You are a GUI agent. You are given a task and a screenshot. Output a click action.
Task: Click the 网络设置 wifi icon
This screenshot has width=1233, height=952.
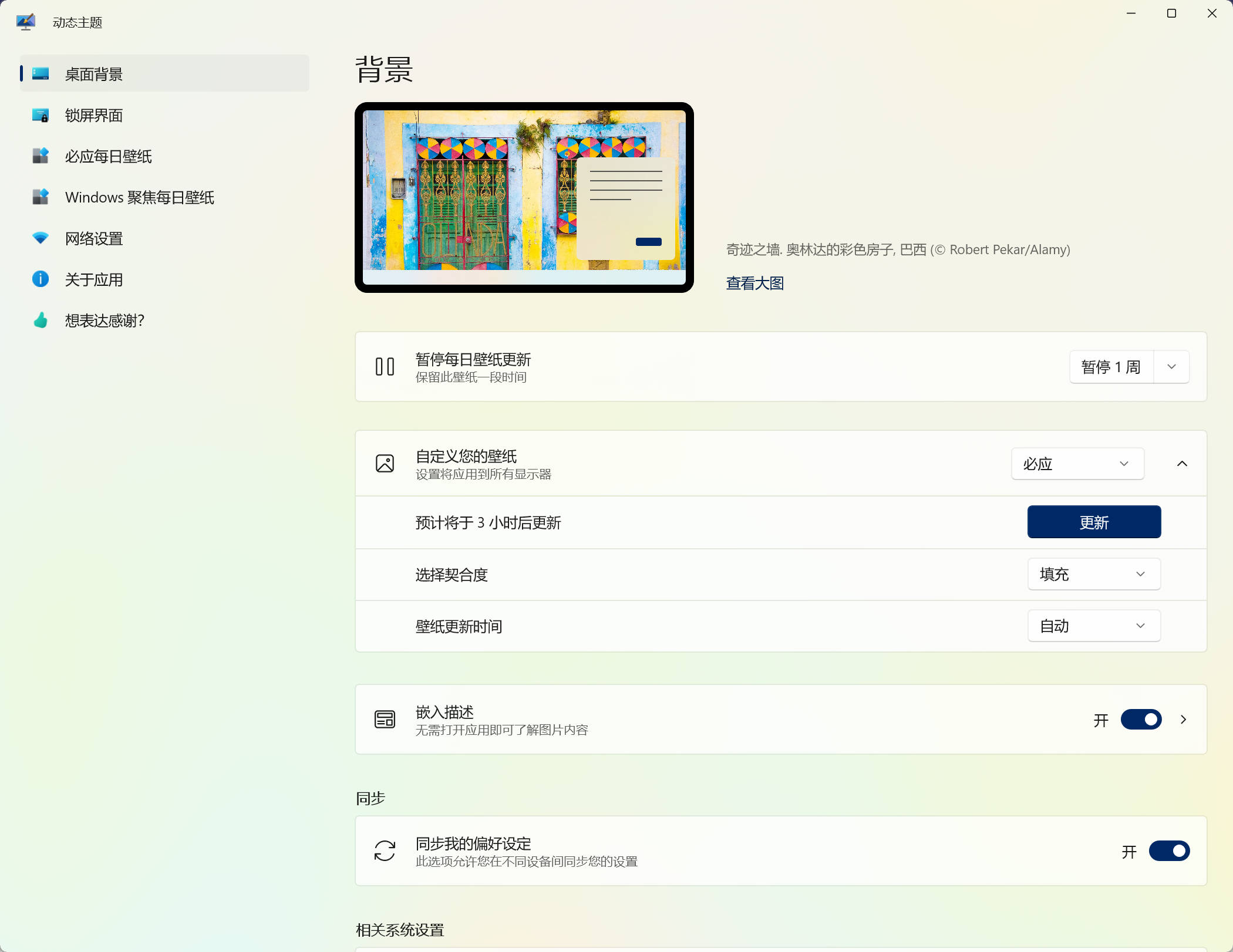pos(41,238)
